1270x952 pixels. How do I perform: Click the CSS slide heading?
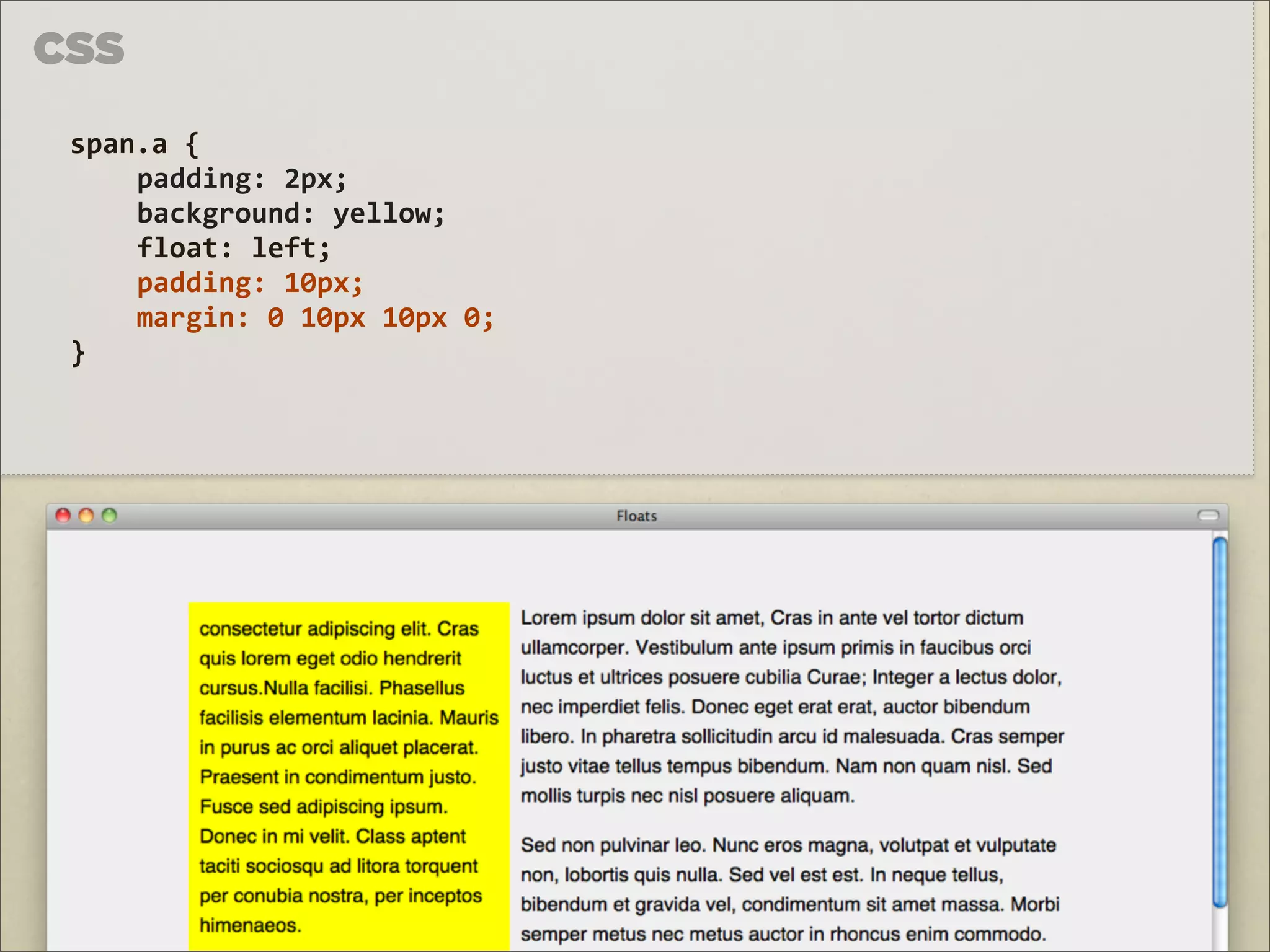click(79, 48)
